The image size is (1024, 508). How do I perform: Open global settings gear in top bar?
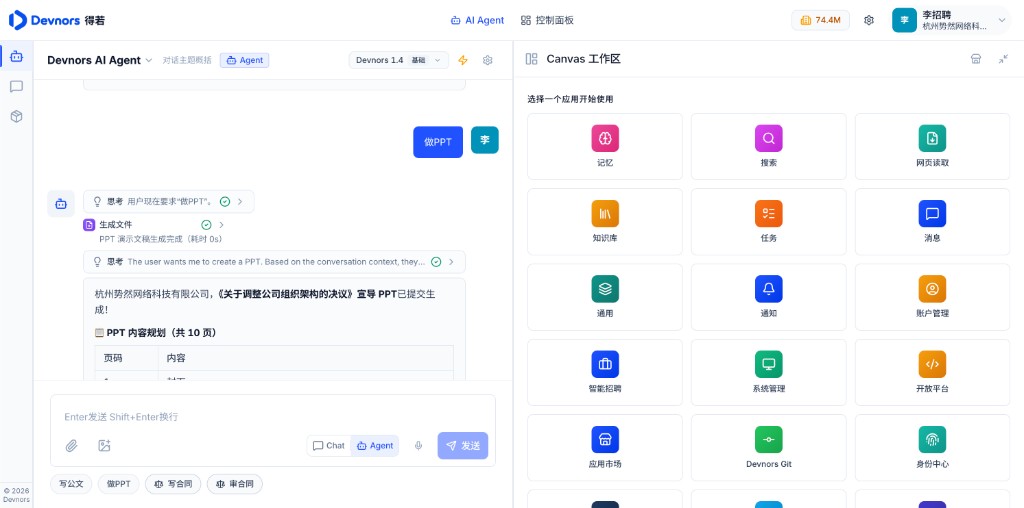click(869, 20)
